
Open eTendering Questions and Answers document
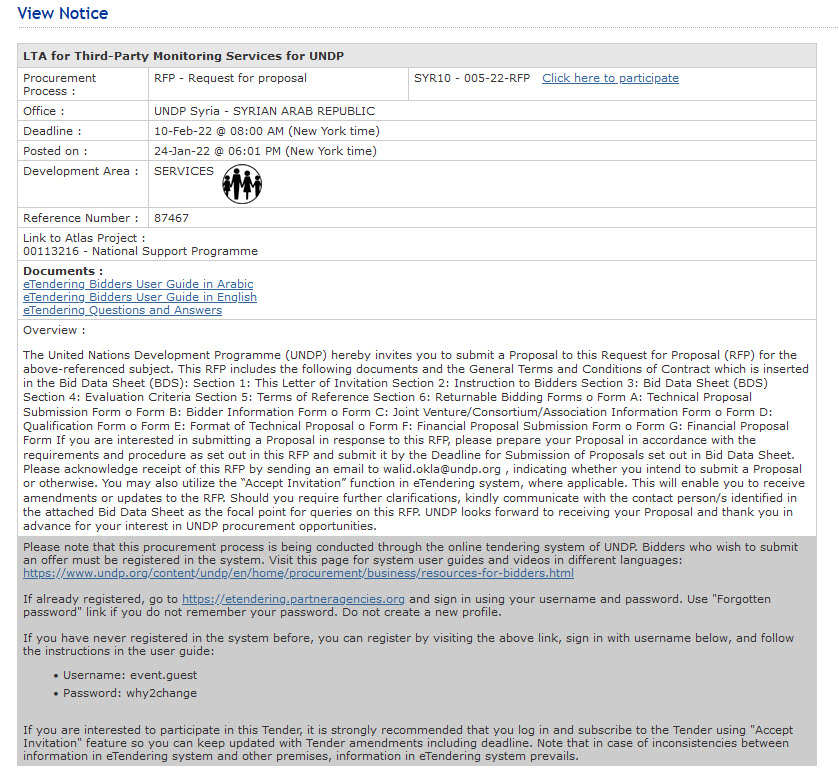pos(122,310)
